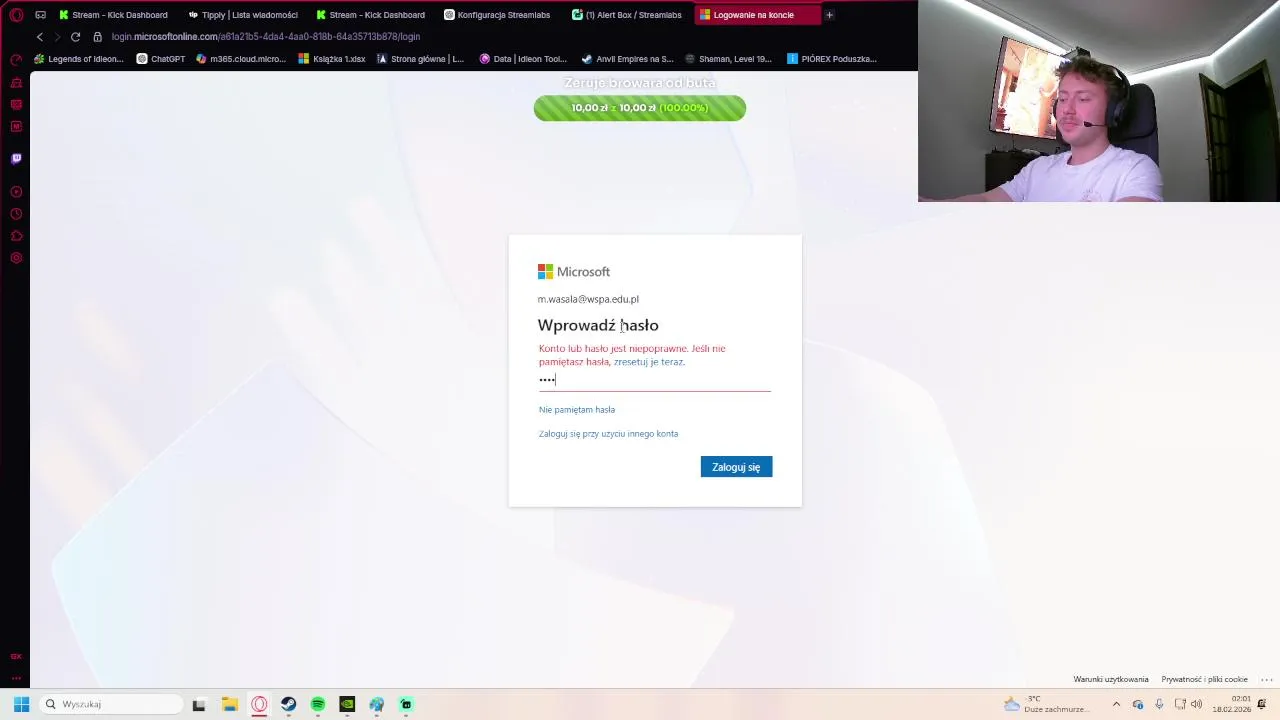Open Task View on the taskbar
1280x720 pixels.
click(199, 704)
